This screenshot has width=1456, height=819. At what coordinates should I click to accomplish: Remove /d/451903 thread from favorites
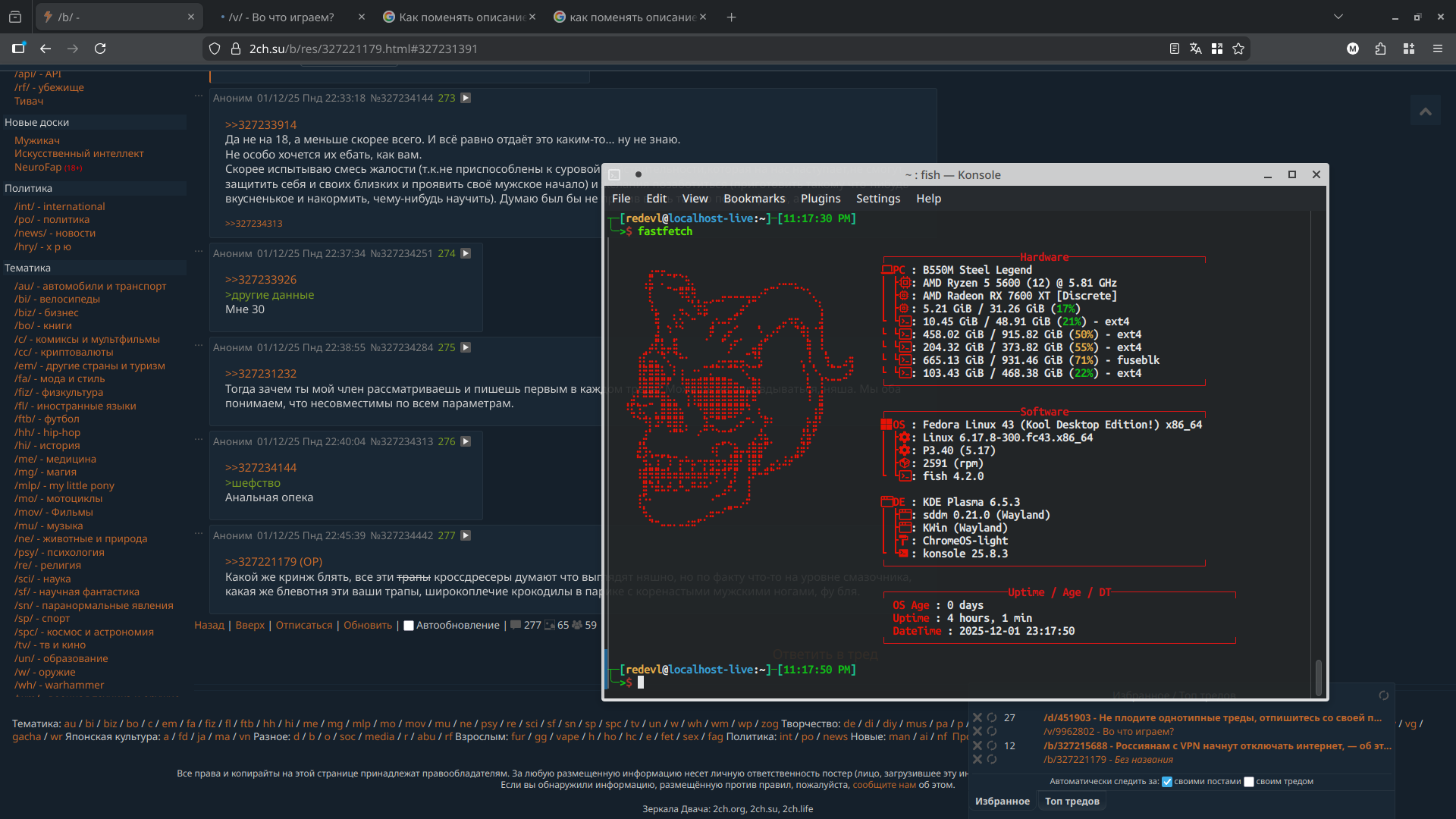click(977, 717)
